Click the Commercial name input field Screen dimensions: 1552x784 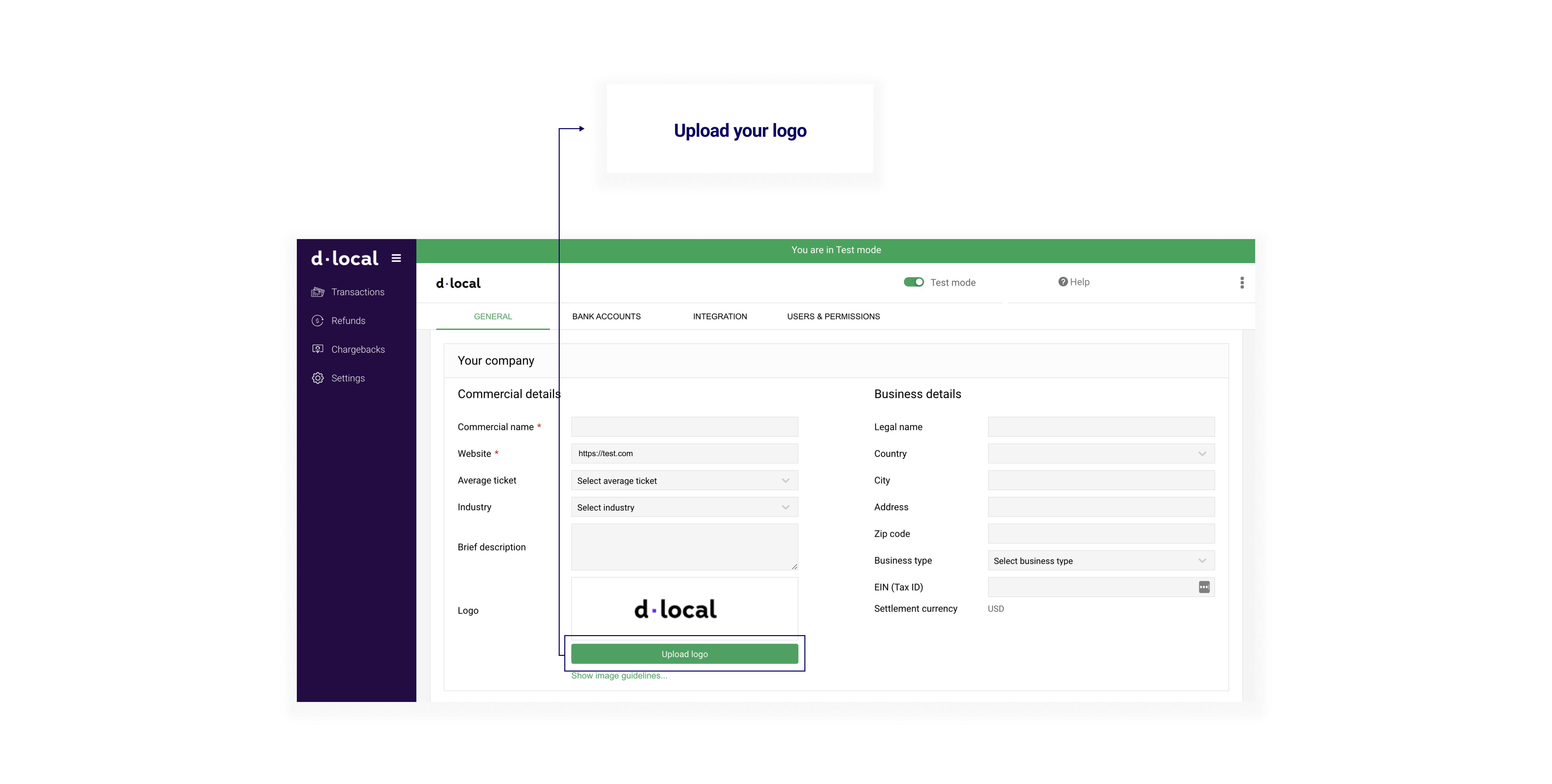684,427
